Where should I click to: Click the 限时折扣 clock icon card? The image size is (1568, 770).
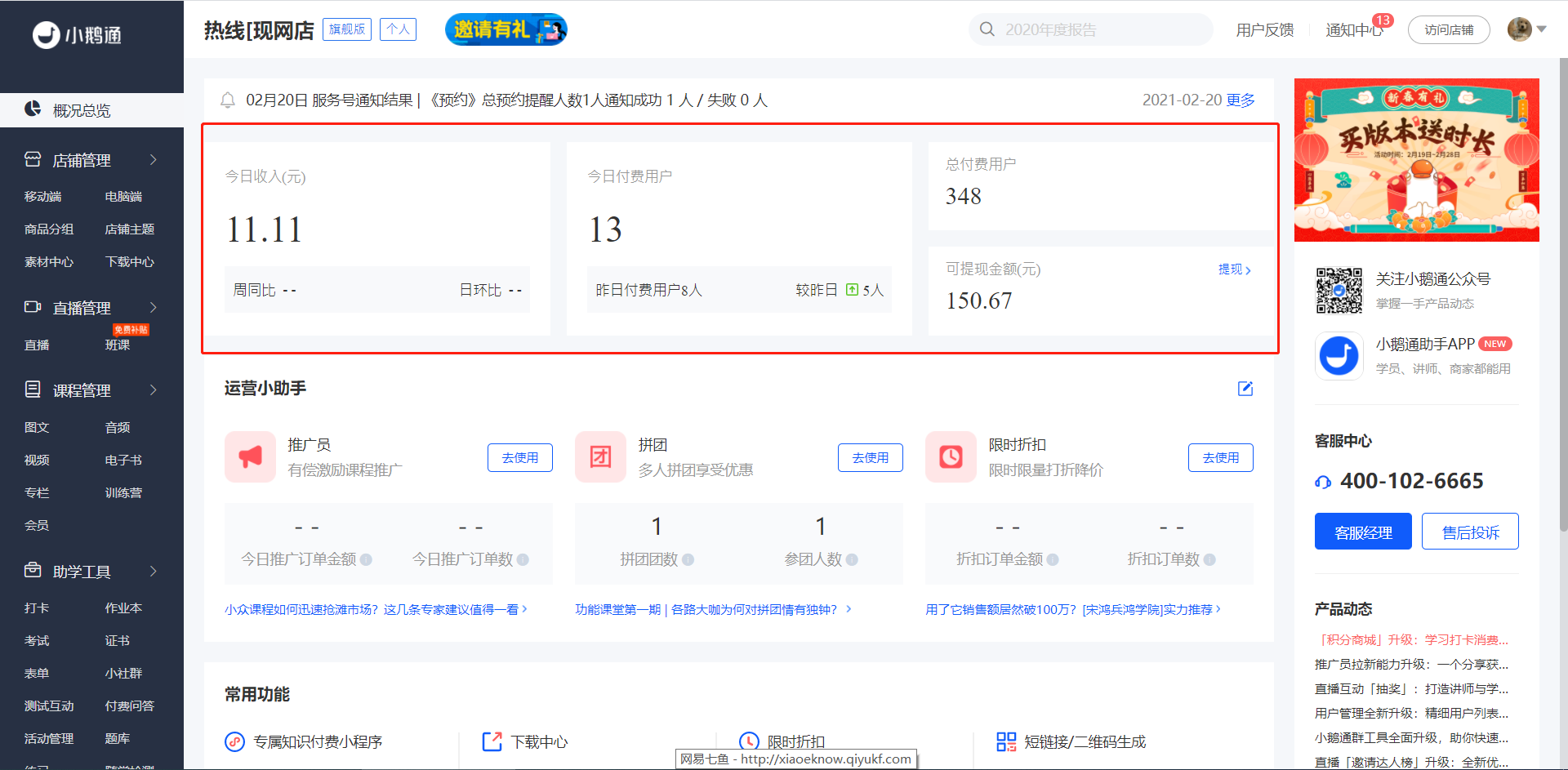[951, 457]
